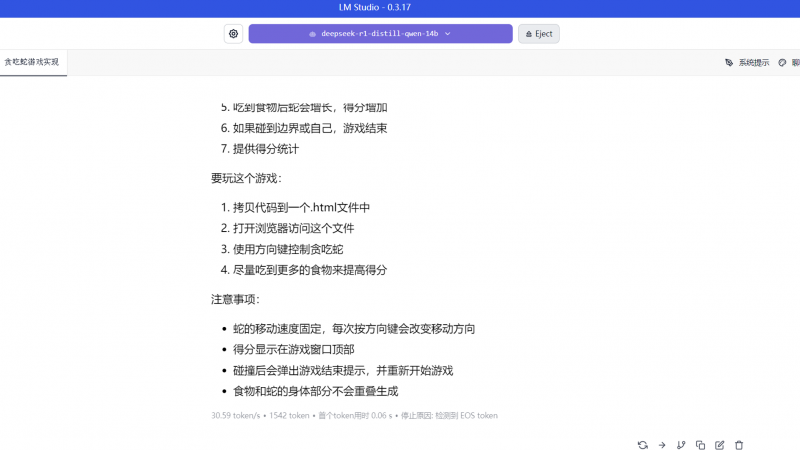
Task: Delete the message with trash icon
Action: (x=739, y=445)
